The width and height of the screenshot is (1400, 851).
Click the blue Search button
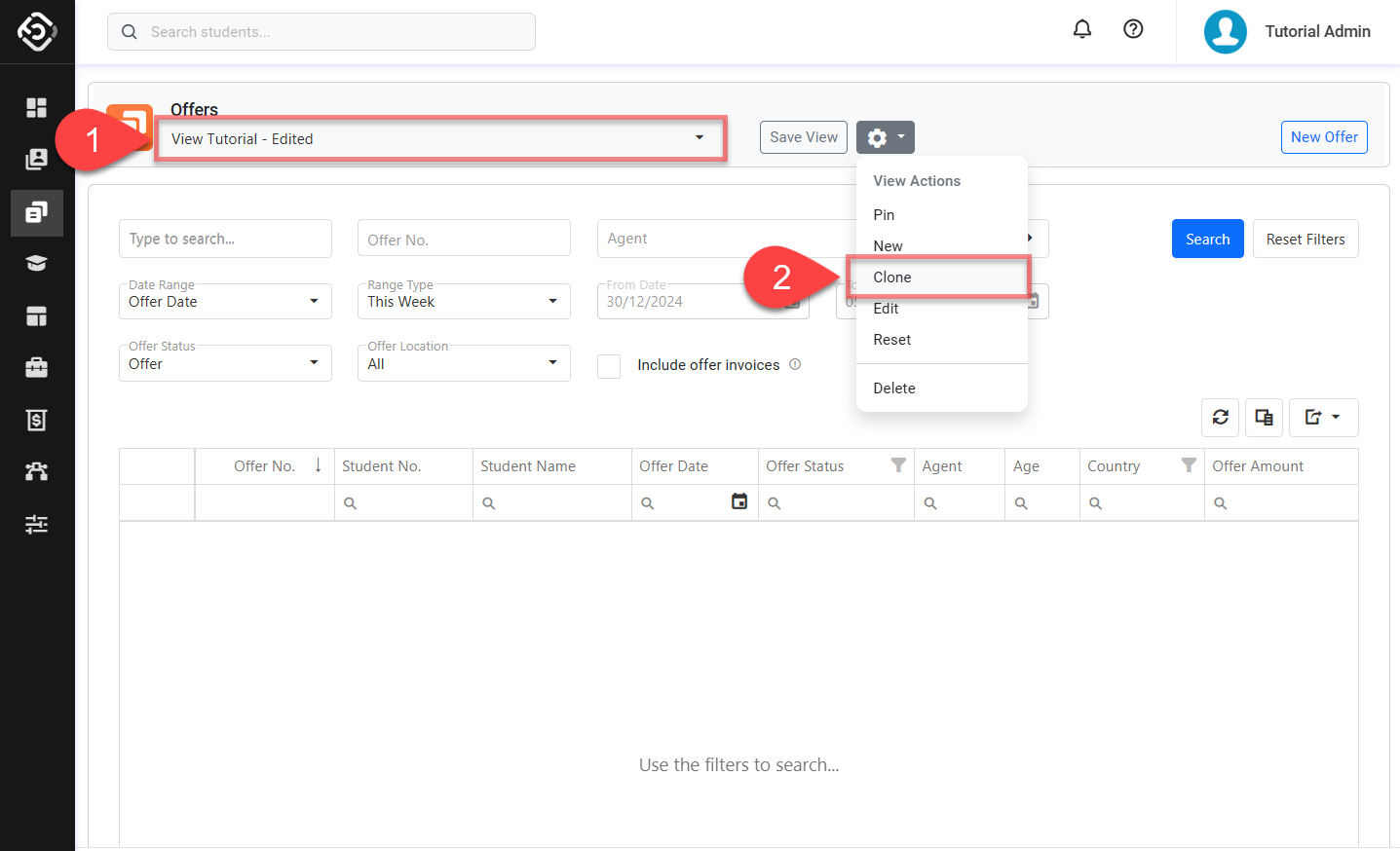click(x=1207, y=239)
